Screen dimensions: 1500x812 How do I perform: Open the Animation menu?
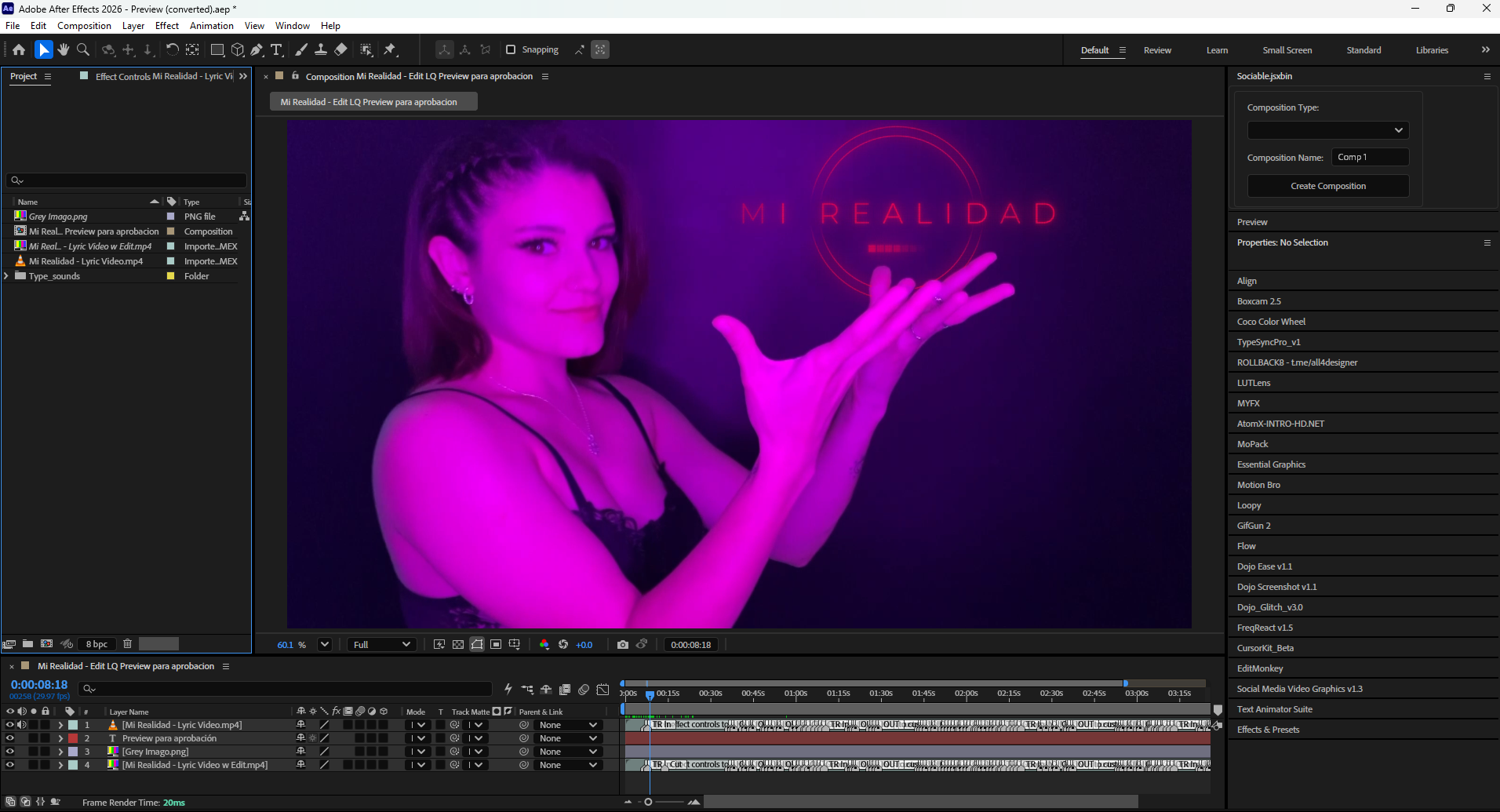[x=212, y=26]
